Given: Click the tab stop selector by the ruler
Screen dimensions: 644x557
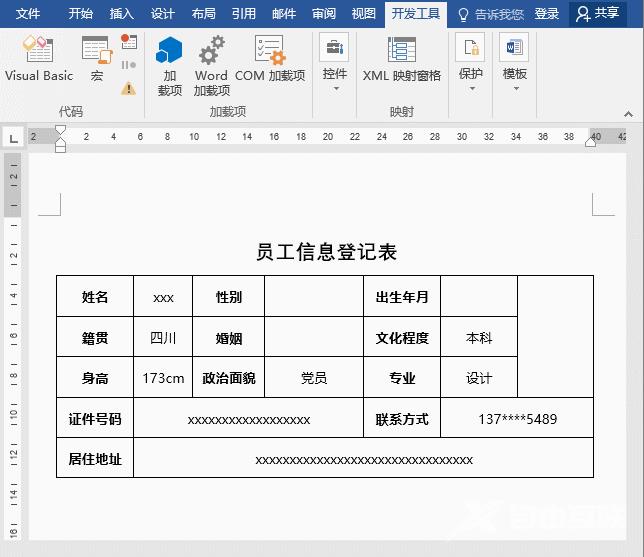Looking at the screenshot, I should (x=13, y=137).
